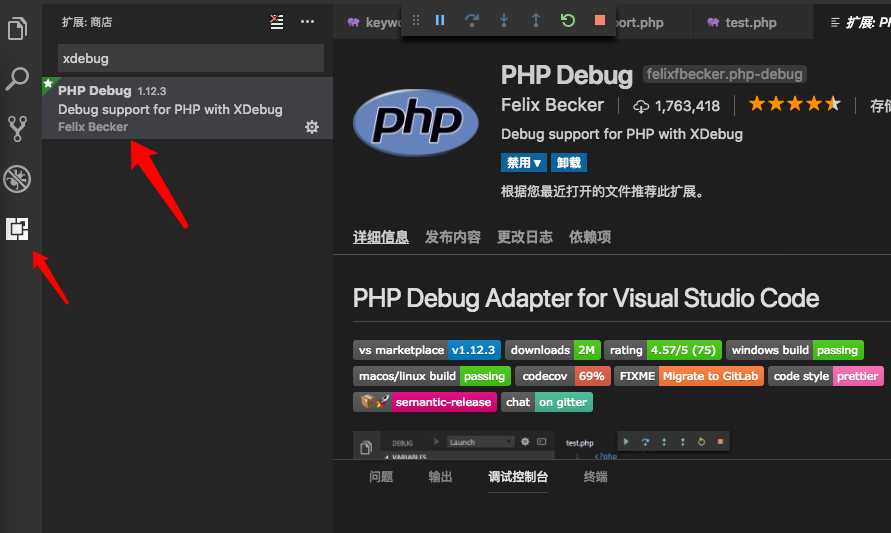Click the codecov 69% badge
Screen dimensions: 891x533
(x=563, y=376)
